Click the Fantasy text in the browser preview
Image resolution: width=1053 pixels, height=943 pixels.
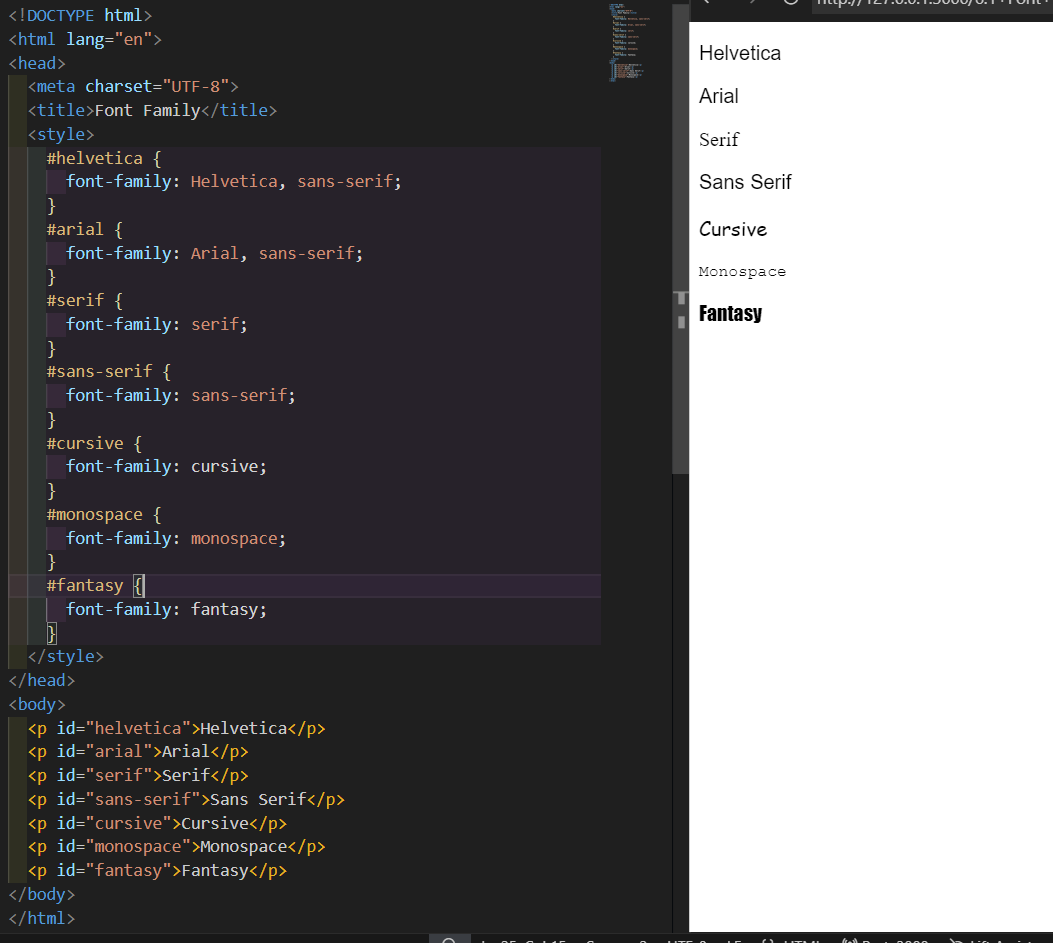729,313
